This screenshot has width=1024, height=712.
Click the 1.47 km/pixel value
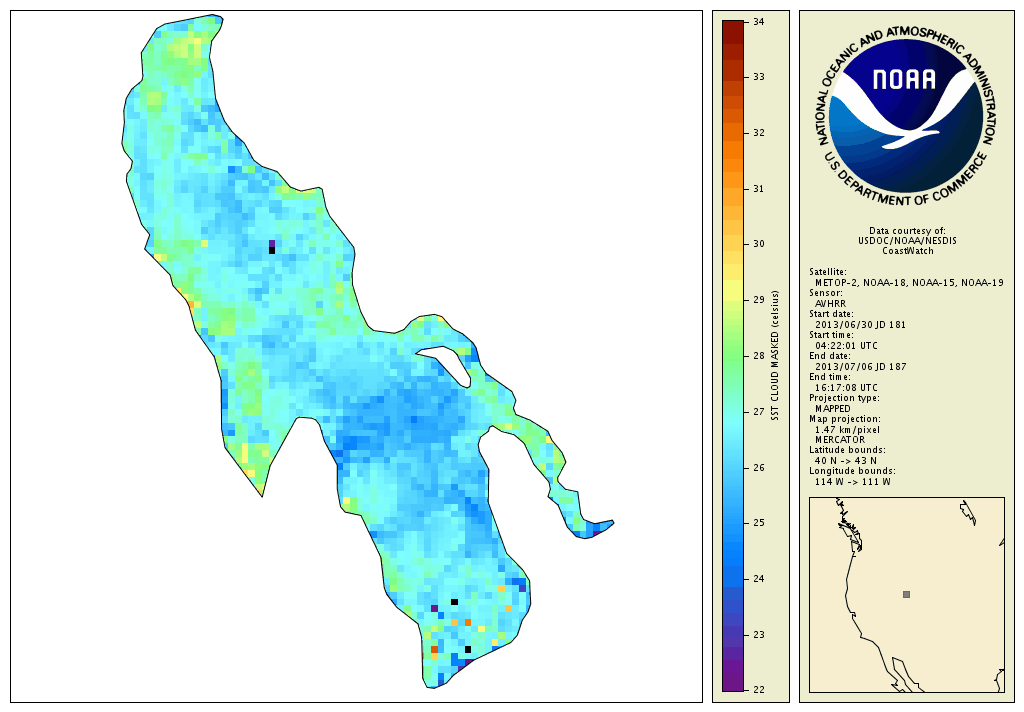847,429
